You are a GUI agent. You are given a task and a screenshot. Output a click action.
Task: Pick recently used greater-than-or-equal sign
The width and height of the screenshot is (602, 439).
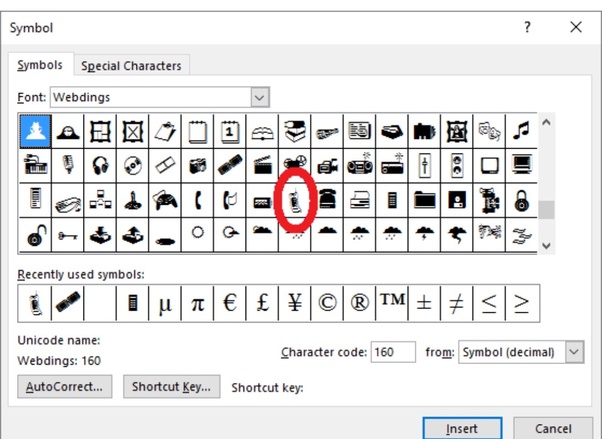(523, 303)
